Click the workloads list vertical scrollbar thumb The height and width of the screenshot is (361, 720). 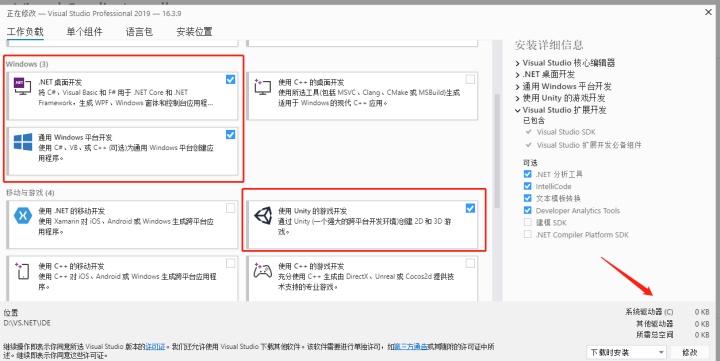point(497,151)
